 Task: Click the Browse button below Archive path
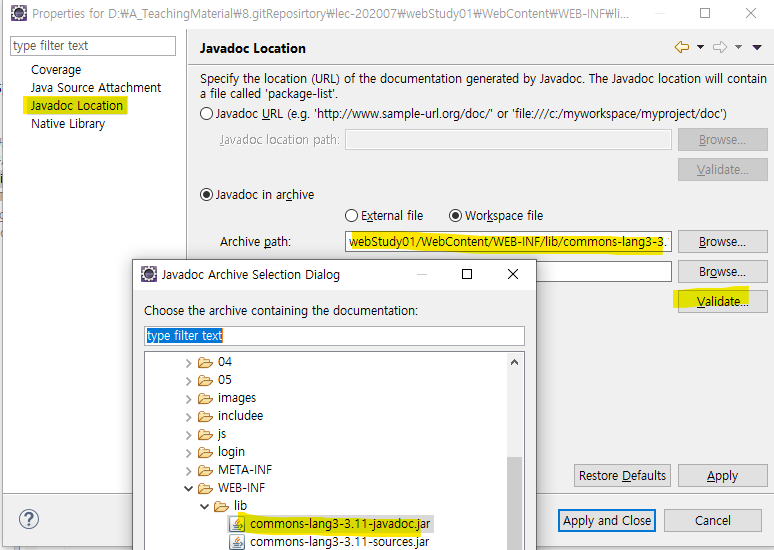pyautogui.click(x=722, y=272)
